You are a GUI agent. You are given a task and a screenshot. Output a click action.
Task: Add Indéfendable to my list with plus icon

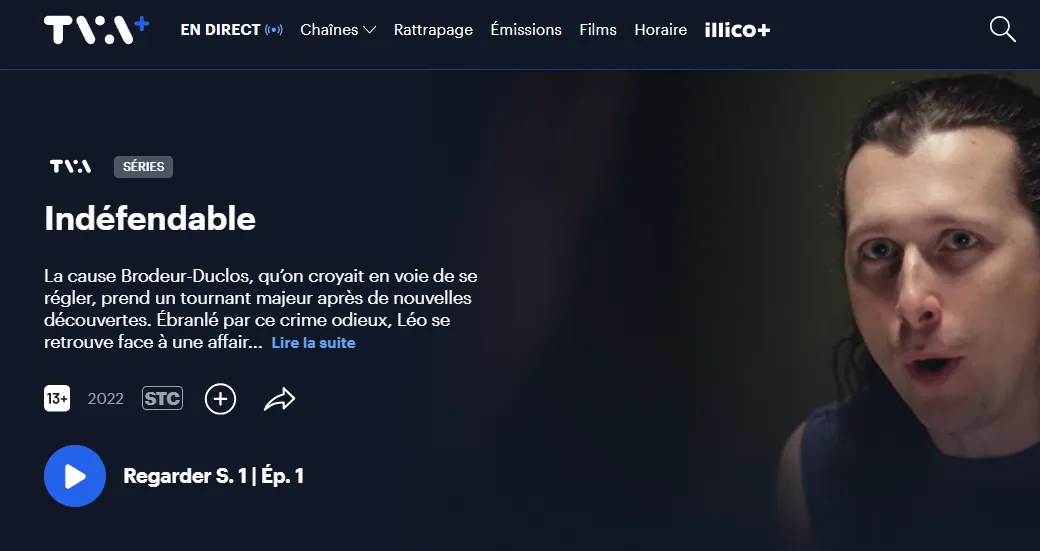pos(220,398)
